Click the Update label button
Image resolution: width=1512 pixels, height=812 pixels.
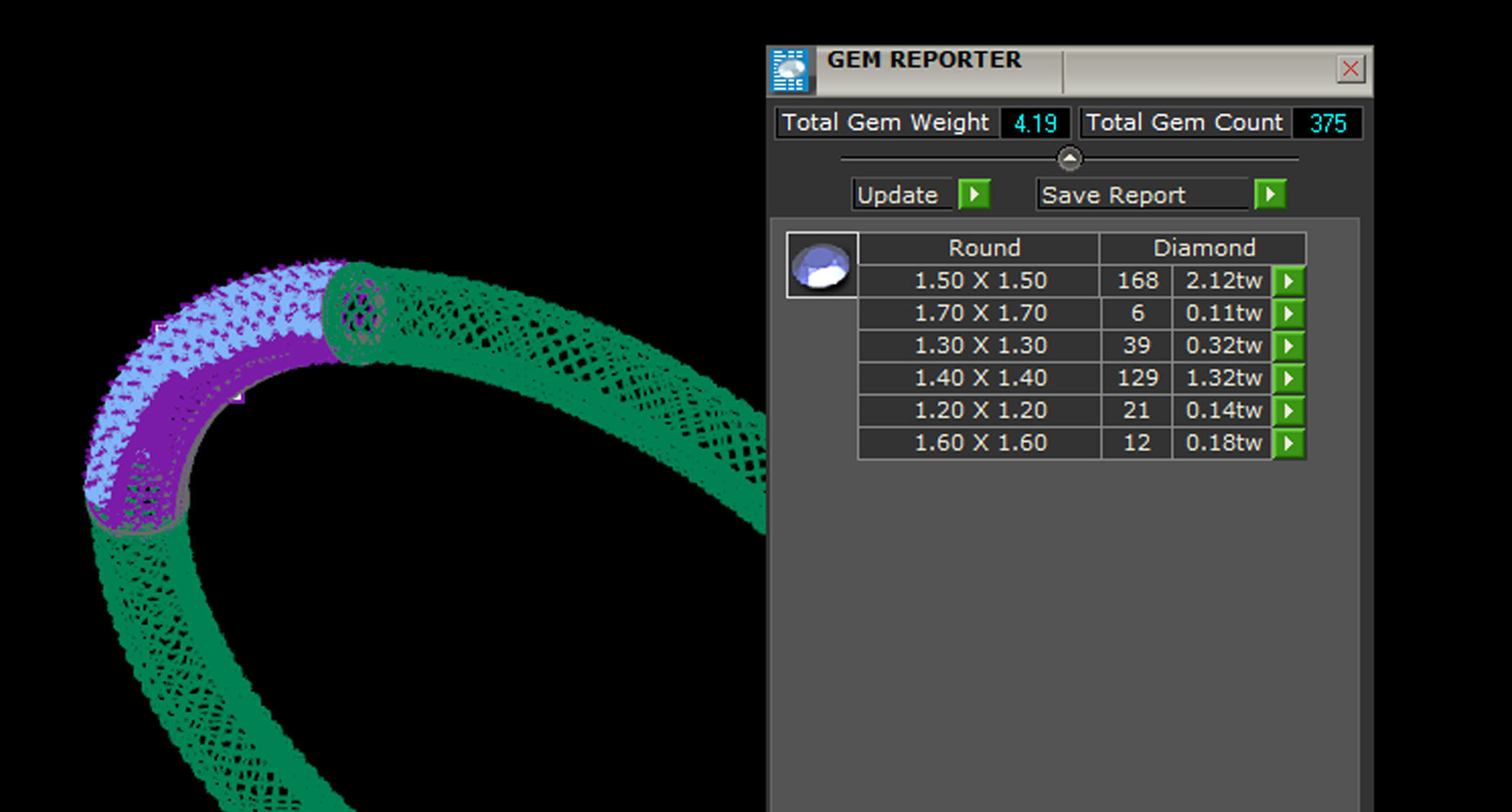point(903,194)
